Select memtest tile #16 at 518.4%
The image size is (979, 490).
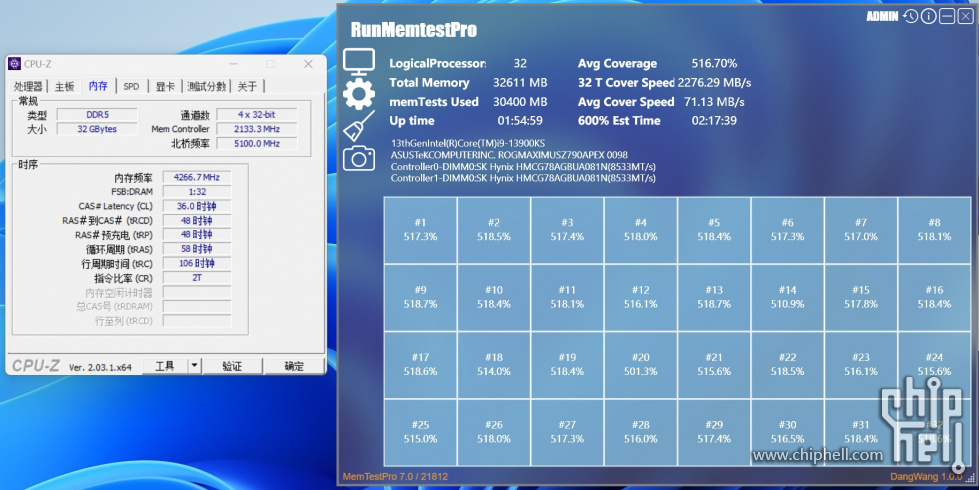[x=934, y=297]
